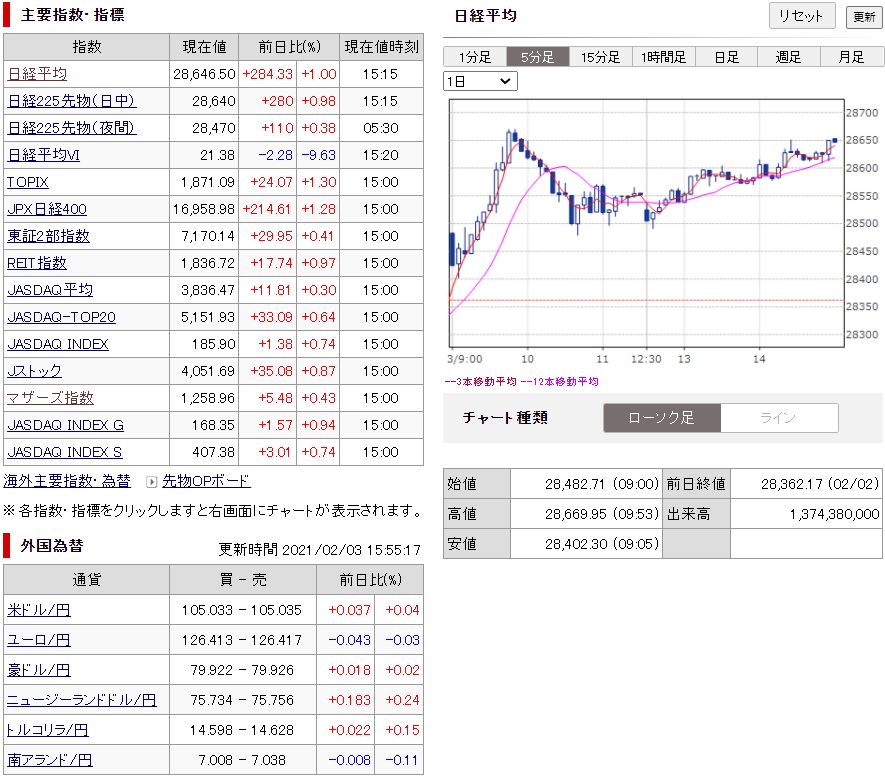Switch chart to 月足 tab
885x777 pixels.
[851, 57]
